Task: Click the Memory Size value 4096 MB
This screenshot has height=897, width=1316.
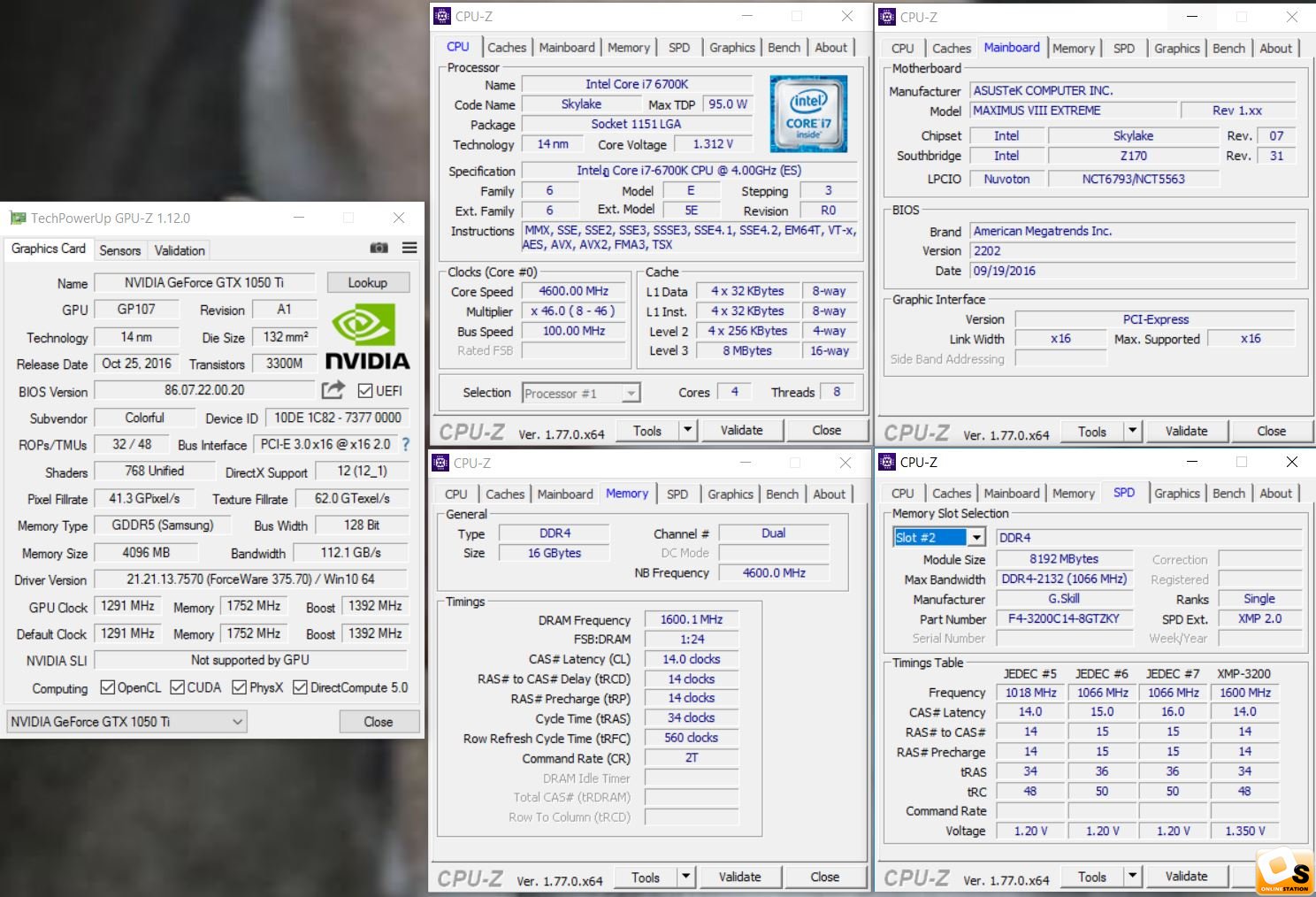Action: click(x=146, y=553)
